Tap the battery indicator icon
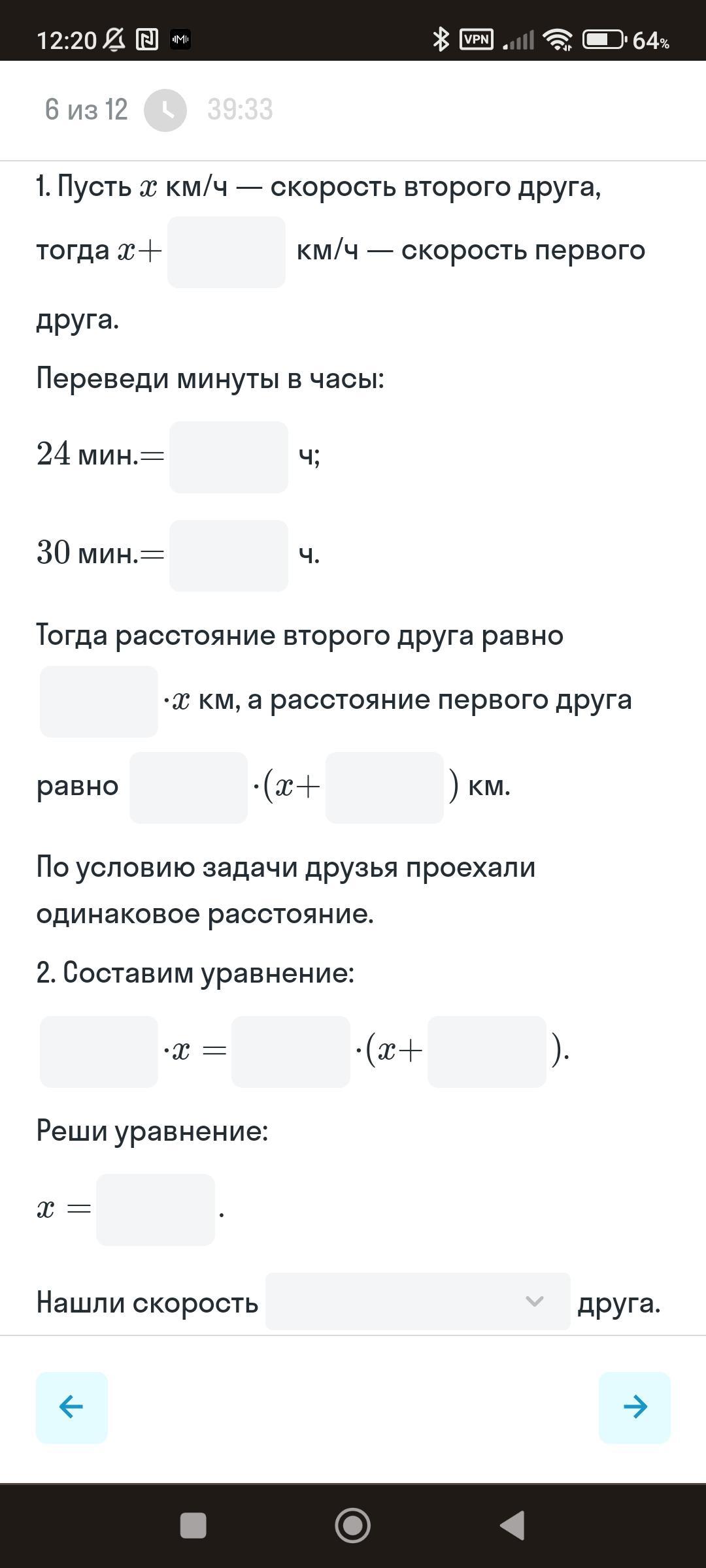 pos(605,40)
